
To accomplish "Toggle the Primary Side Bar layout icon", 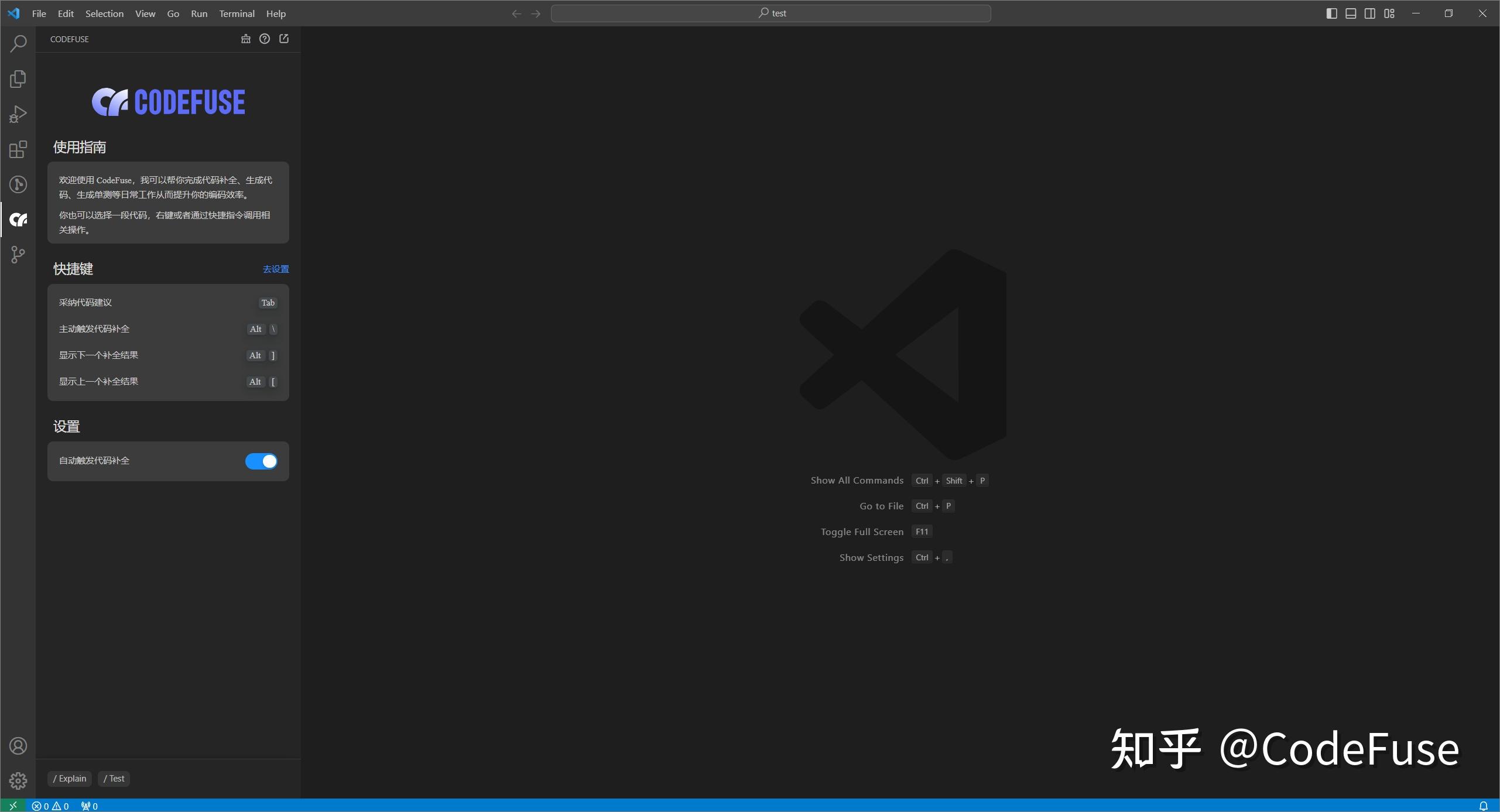I will tap(1331, 13).
